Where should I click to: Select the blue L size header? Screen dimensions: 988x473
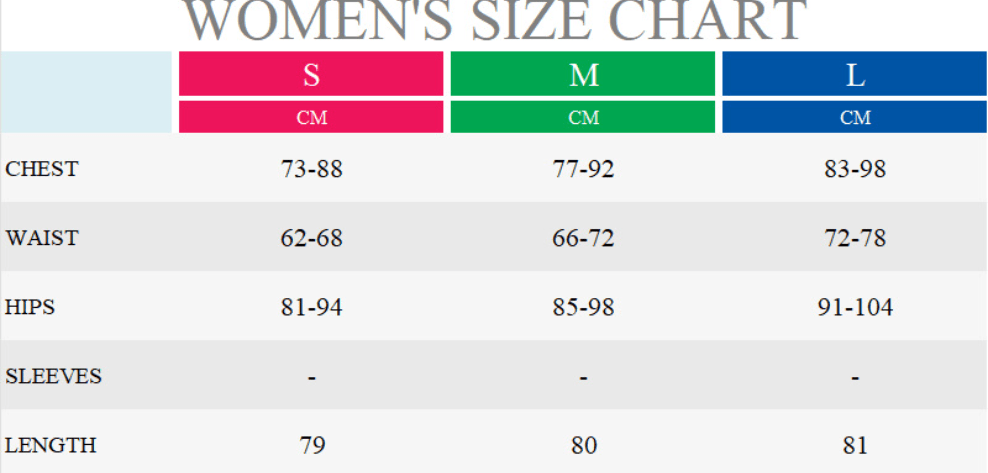[854, 74]
